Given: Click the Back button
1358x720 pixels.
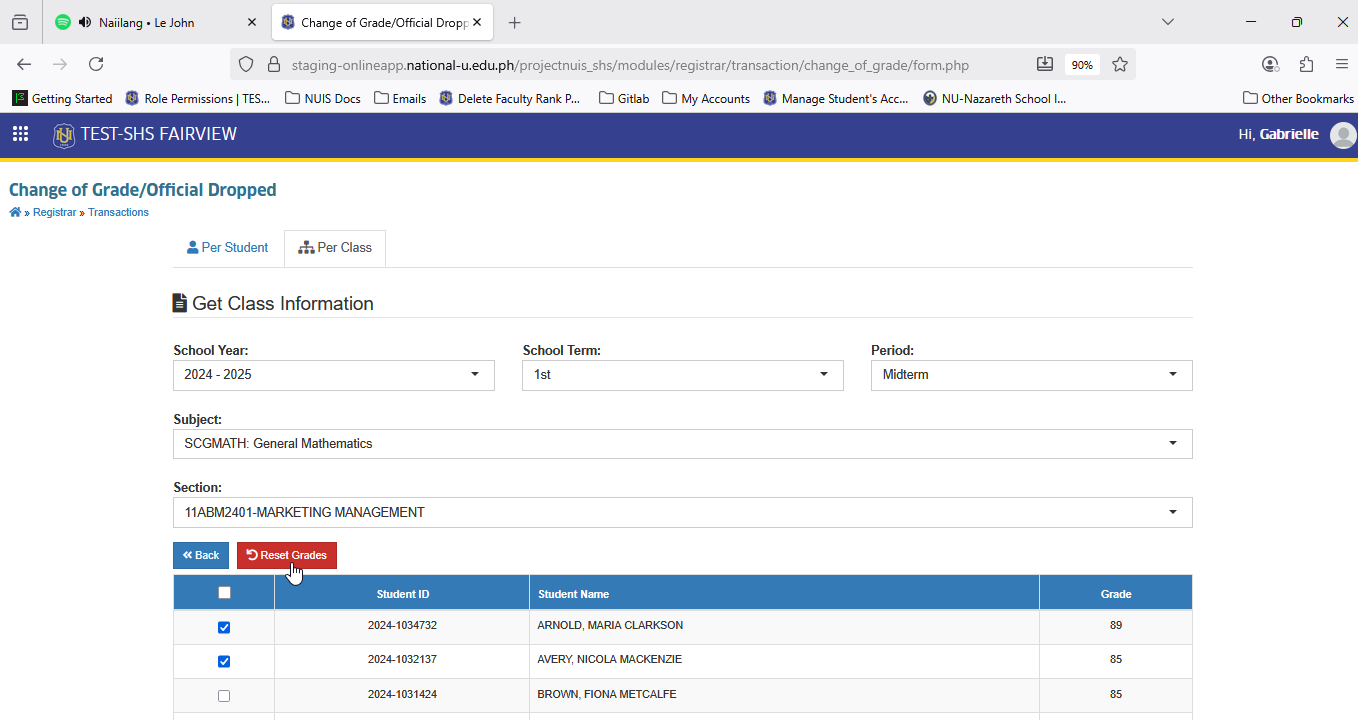Looking at the screenshot, I should (201, 555).
